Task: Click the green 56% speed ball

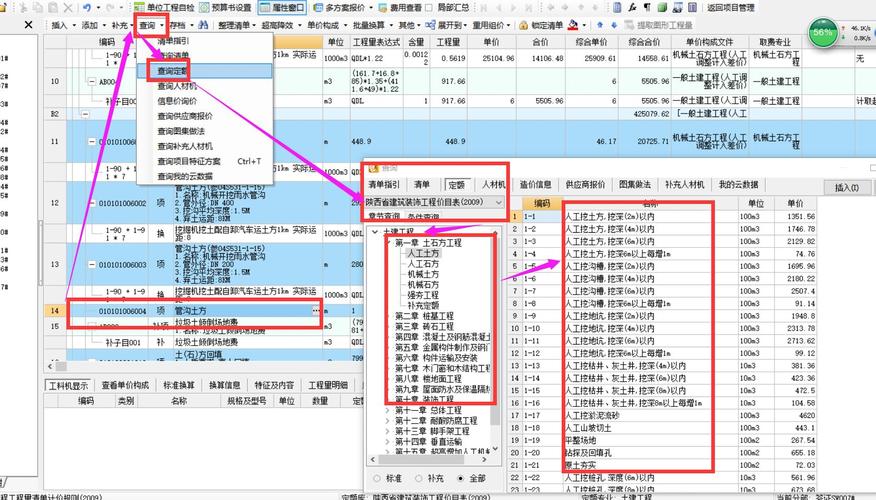Action: pos(823,32)
